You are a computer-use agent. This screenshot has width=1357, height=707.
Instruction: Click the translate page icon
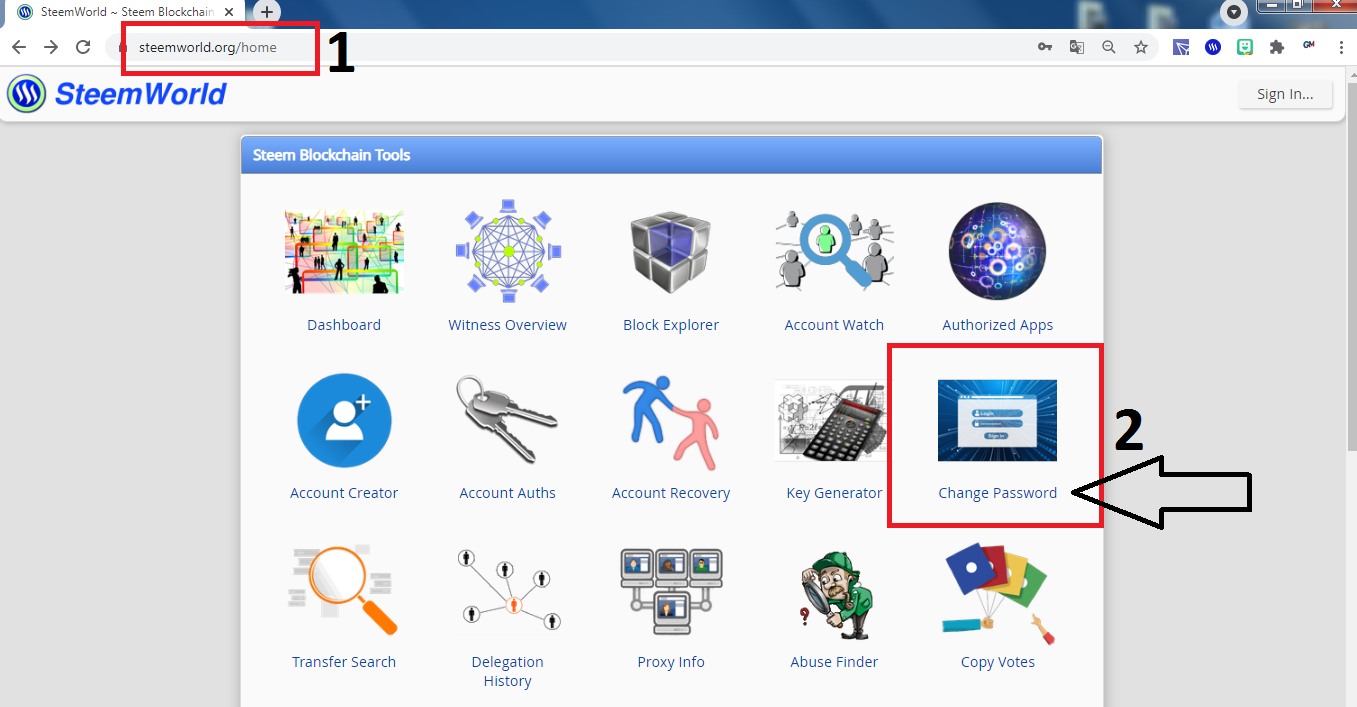1077,47
